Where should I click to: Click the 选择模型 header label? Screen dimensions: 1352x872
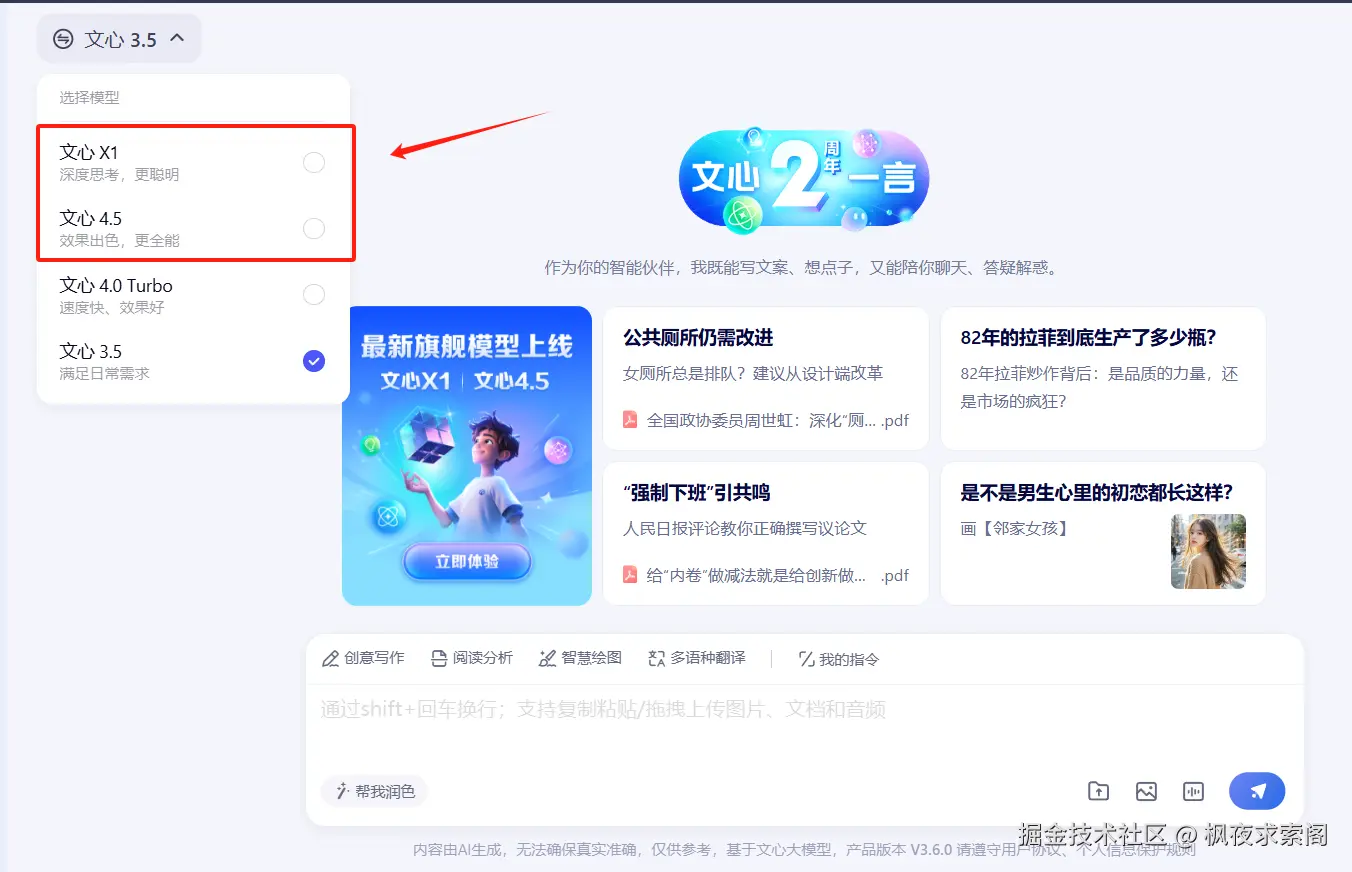(89, 98)
